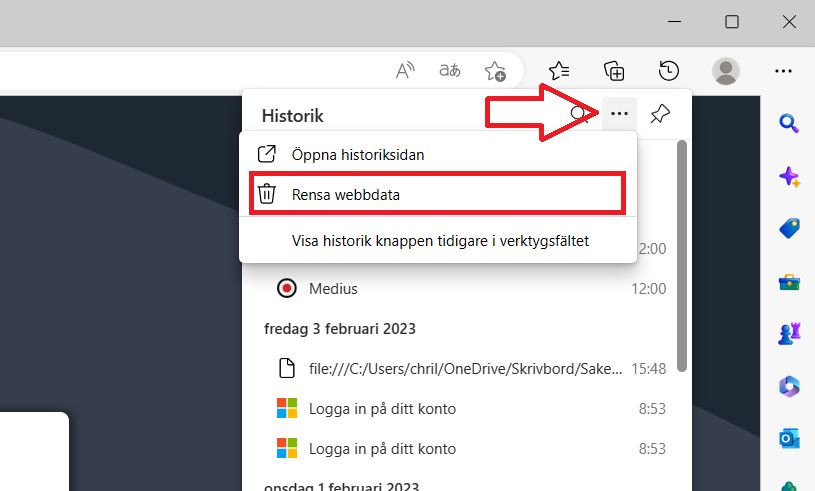
Task: Pin the Historik panel
Action: click(x=660, y=114)
